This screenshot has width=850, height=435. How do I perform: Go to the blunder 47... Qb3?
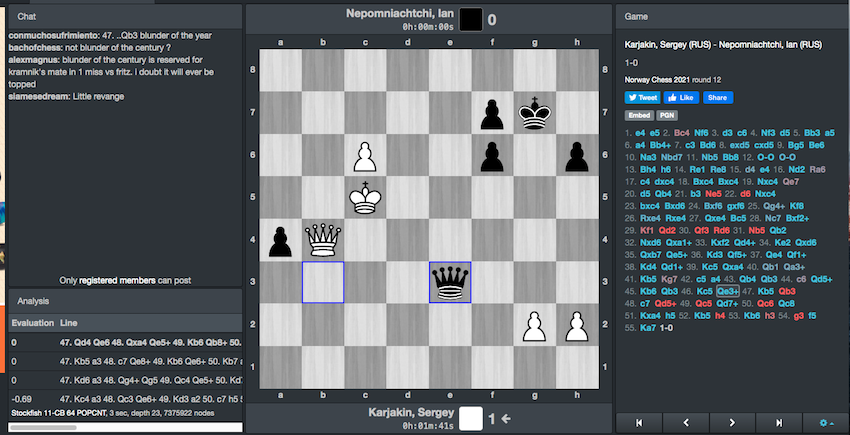(788, 291)
